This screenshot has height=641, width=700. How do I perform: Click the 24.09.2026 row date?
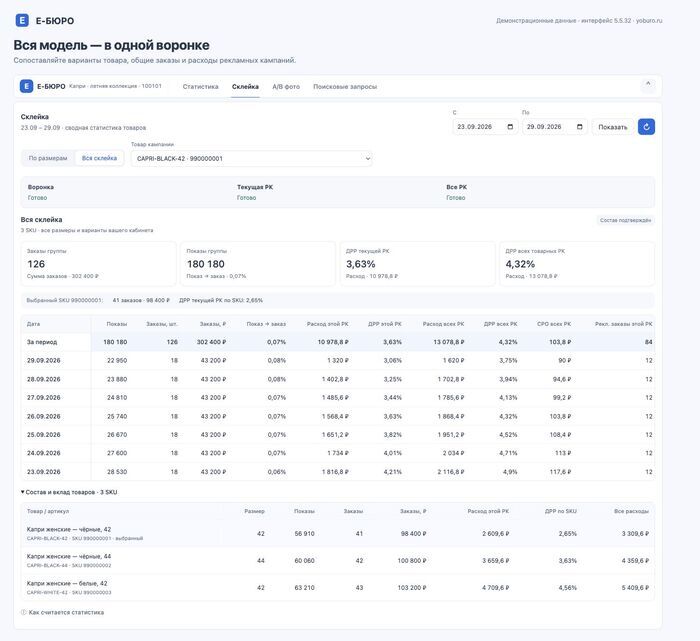pos(43,453)
